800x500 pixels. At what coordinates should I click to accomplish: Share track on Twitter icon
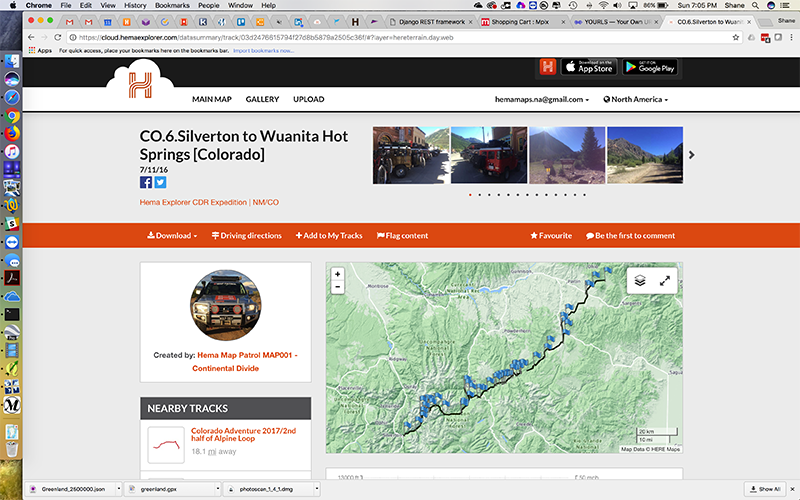tap(160, 183)
